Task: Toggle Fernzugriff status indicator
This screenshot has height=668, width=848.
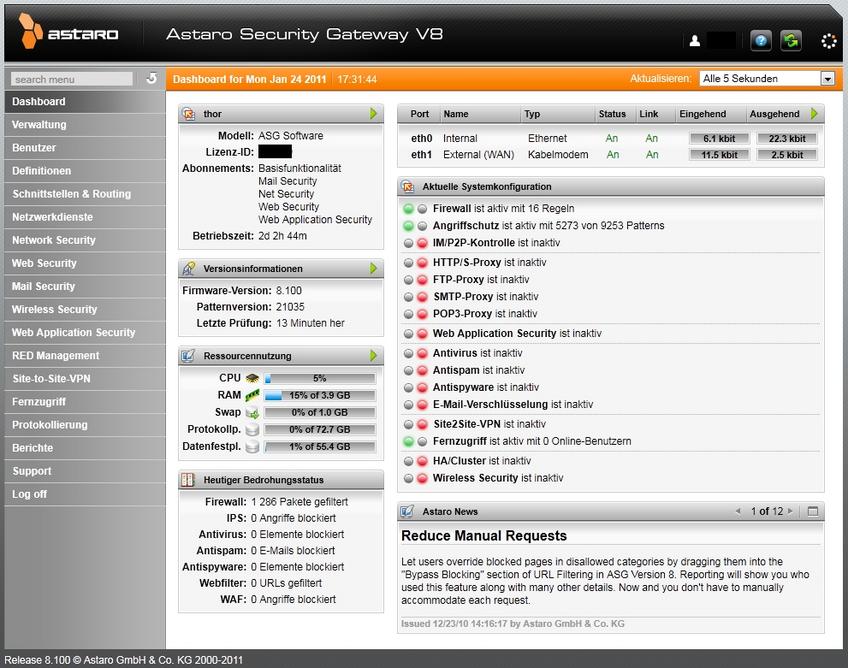Action: [415, 442]
